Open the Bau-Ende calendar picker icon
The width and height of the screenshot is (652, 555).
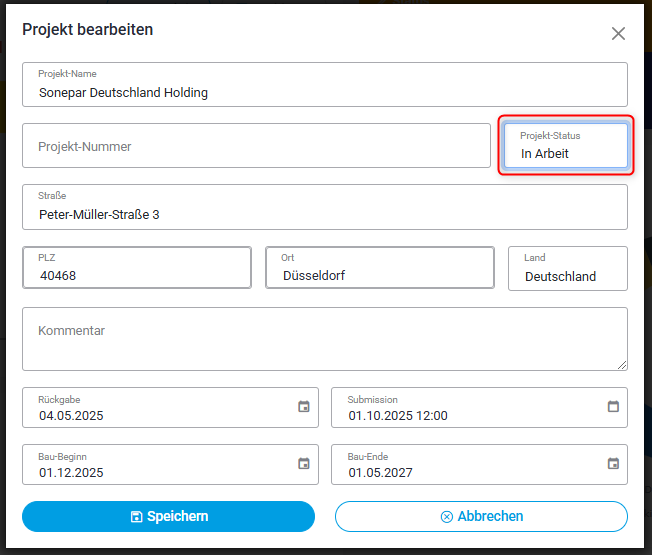613,463
